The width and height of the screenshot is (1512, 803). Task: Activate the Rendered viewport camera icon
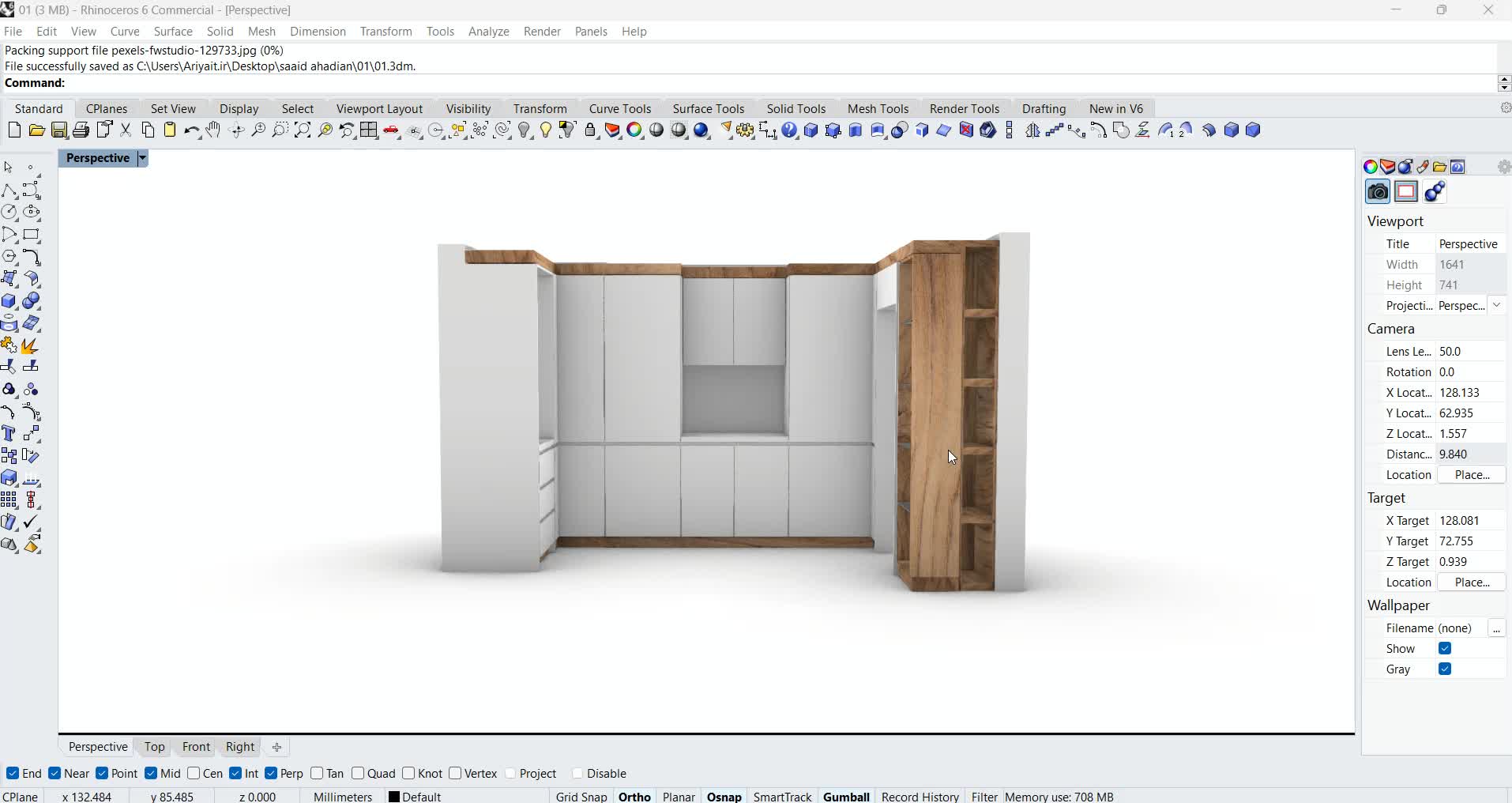tap(1378, 191)
